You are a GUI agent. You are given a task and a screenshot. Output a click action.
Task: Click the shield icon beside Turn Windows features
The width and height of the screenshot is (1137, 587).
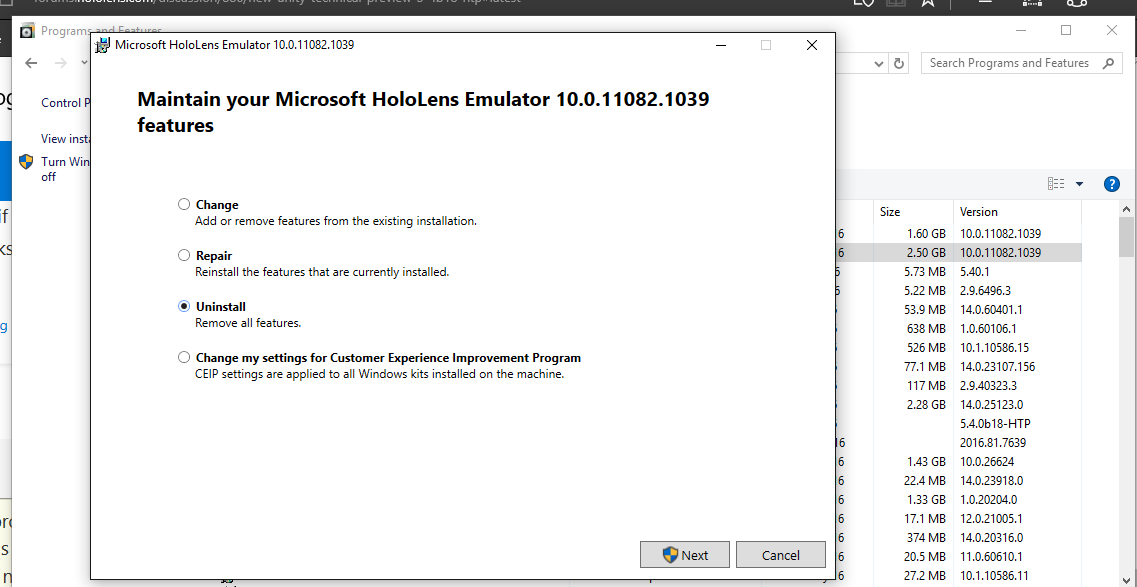pyautogui.click(x=26, y=162)
